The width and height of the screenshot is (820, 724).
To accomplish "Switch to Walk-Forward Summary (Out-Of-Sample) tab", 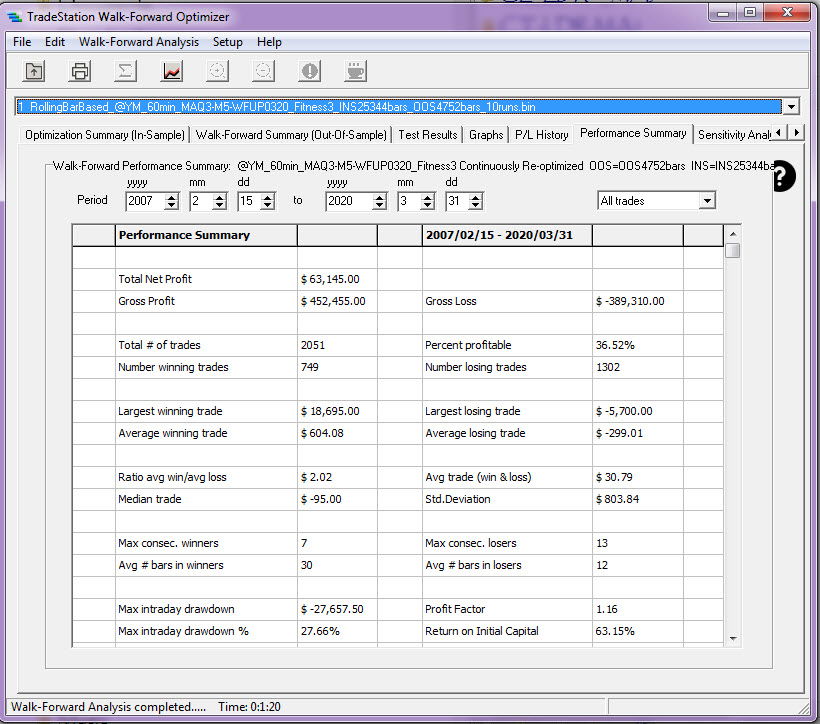I will pos(291,135).
